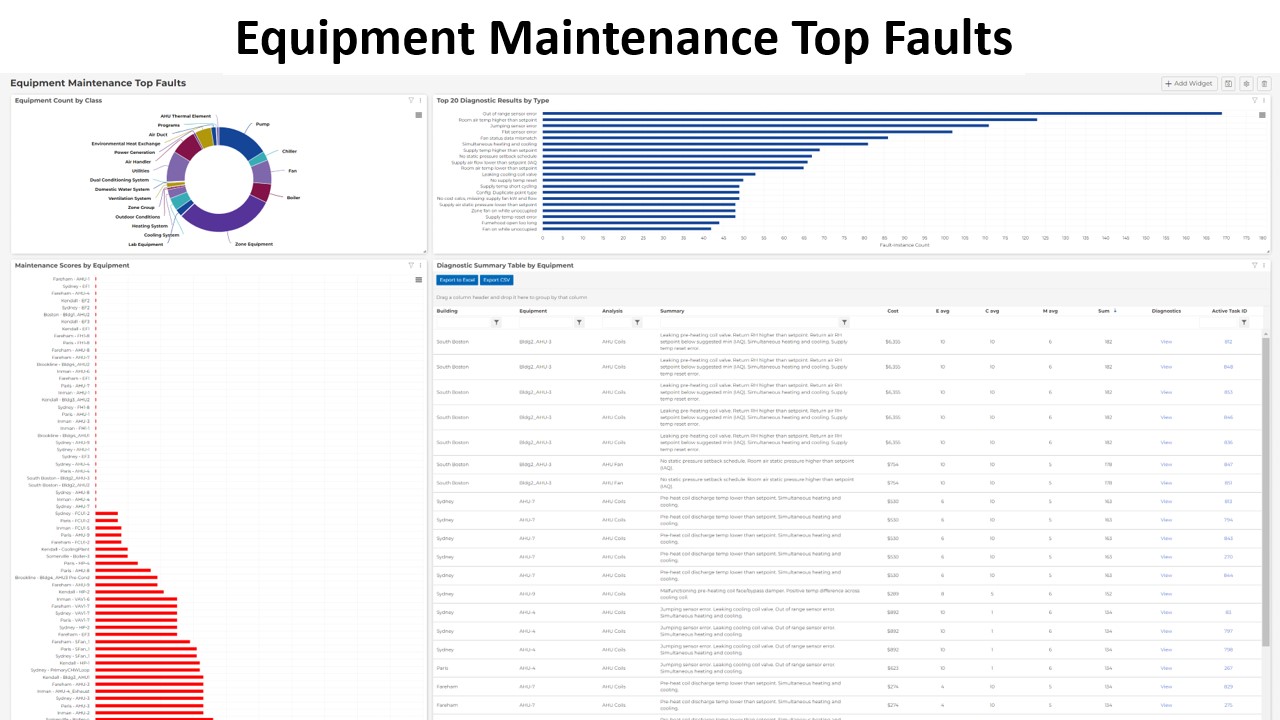The width and height of the screenshot is (1280, 720).
Task: Click the 'Room air temp higher than setpoint' bar
Action: (789, 119)
